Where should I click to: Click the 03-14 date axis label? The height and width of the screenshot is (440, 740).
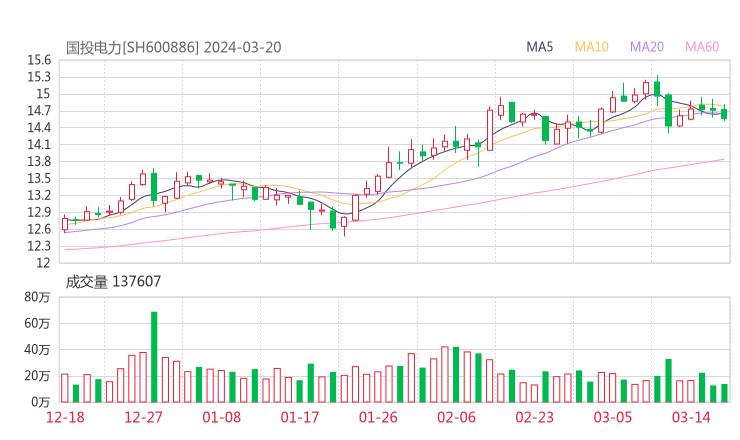click(x=691, y=417)
